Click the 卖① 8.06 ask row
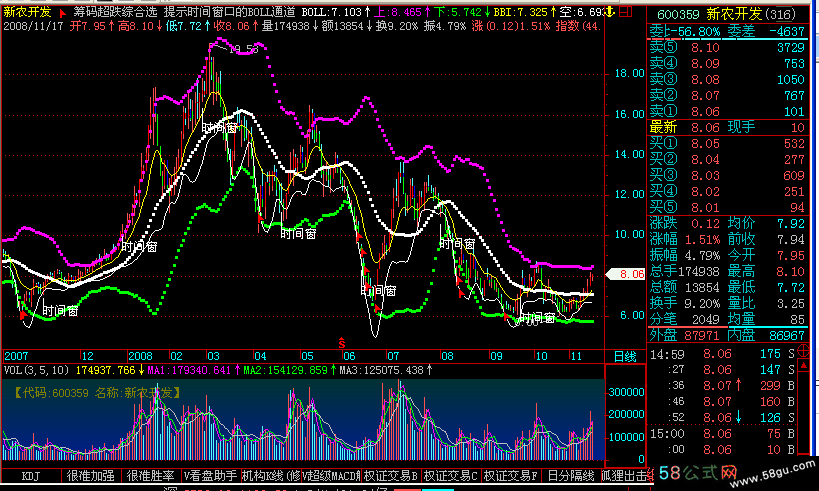The image size is (819, 491). pos(727,111)
